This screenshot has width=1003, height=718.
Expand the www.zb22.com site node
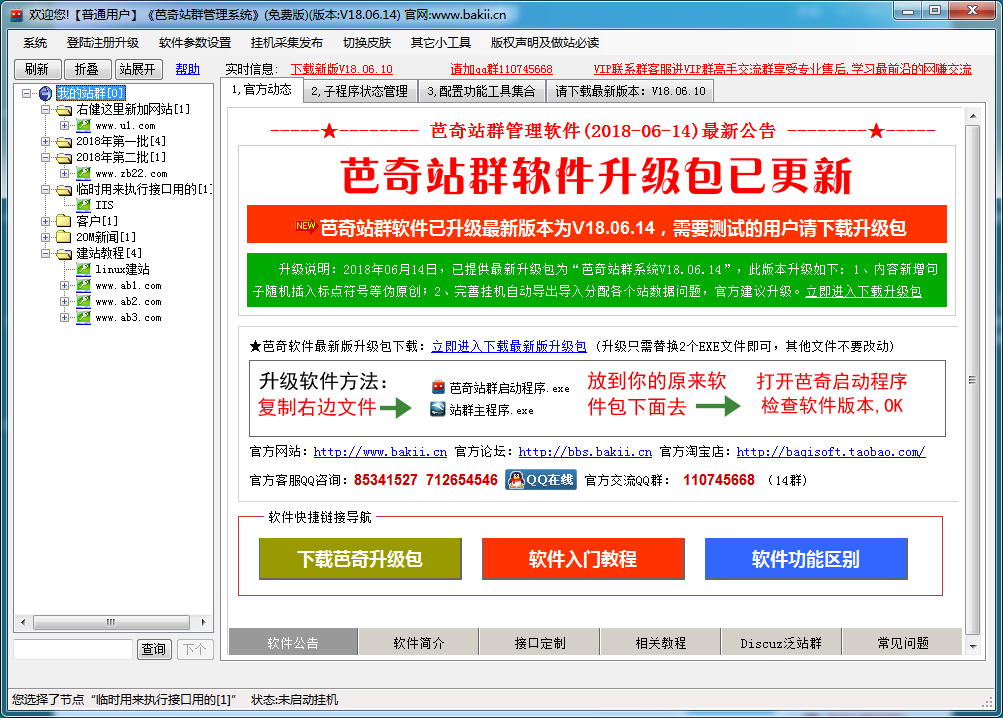click(x=65, y=173)
